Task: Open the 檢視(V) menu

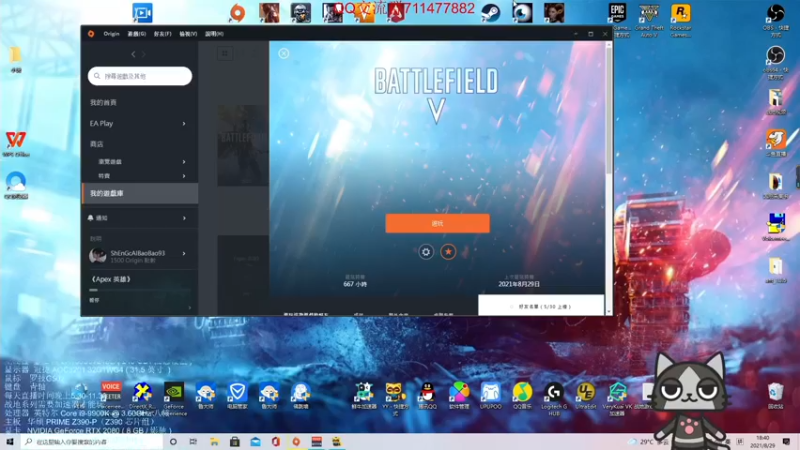Action: click(188, 34)
